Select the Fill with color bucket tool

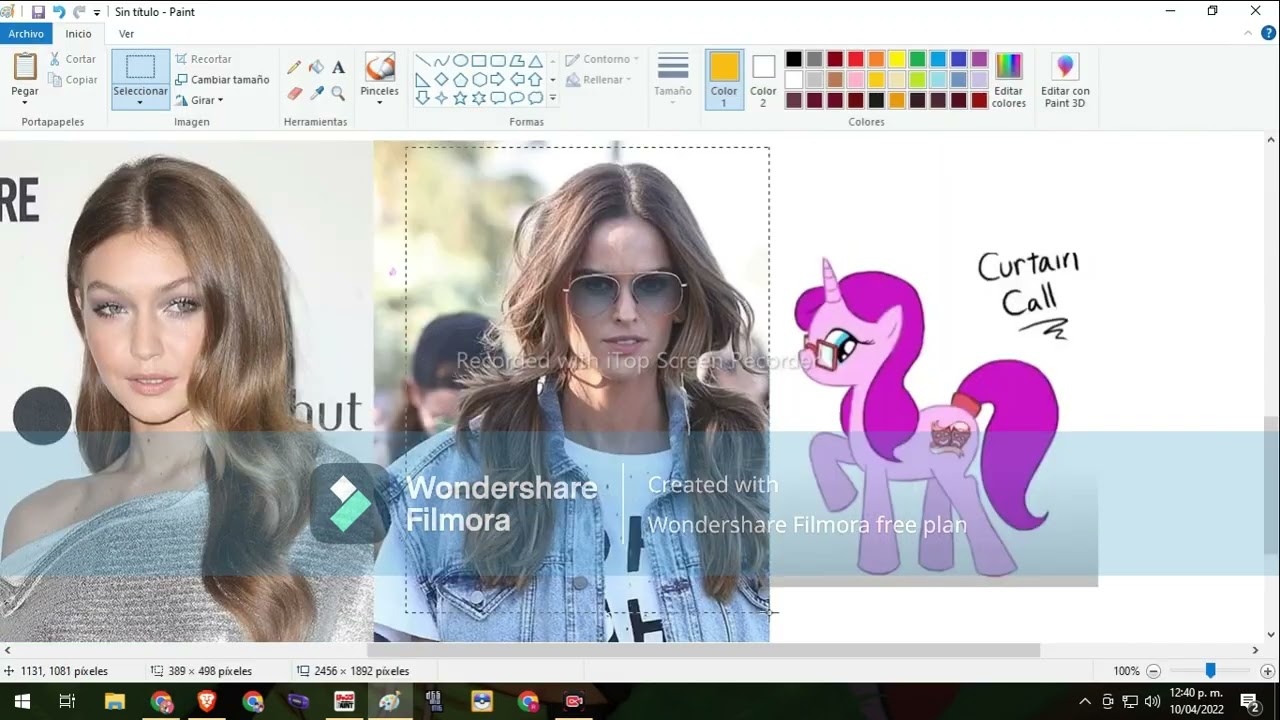click(316, 68)
